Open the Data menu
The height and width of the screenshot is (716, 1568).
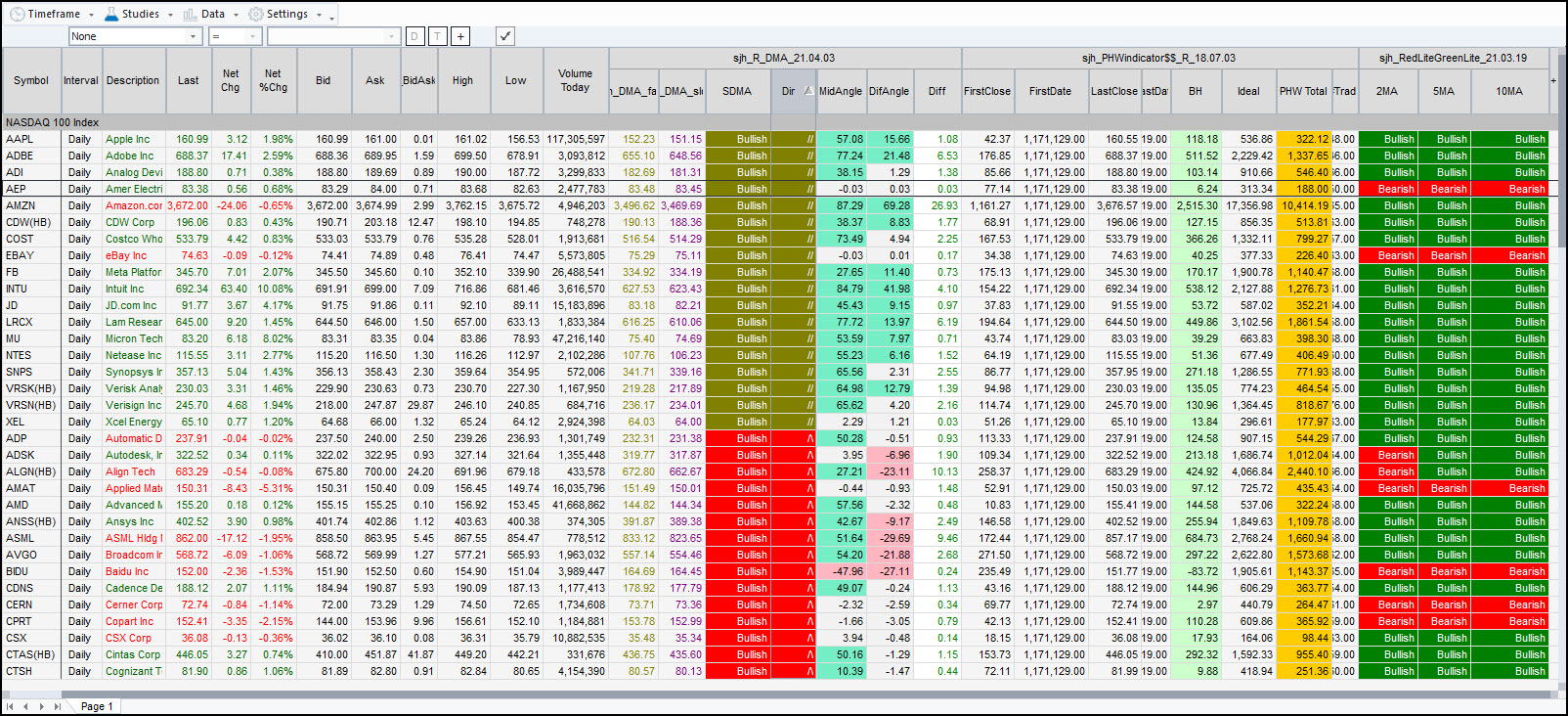point(211,14)
